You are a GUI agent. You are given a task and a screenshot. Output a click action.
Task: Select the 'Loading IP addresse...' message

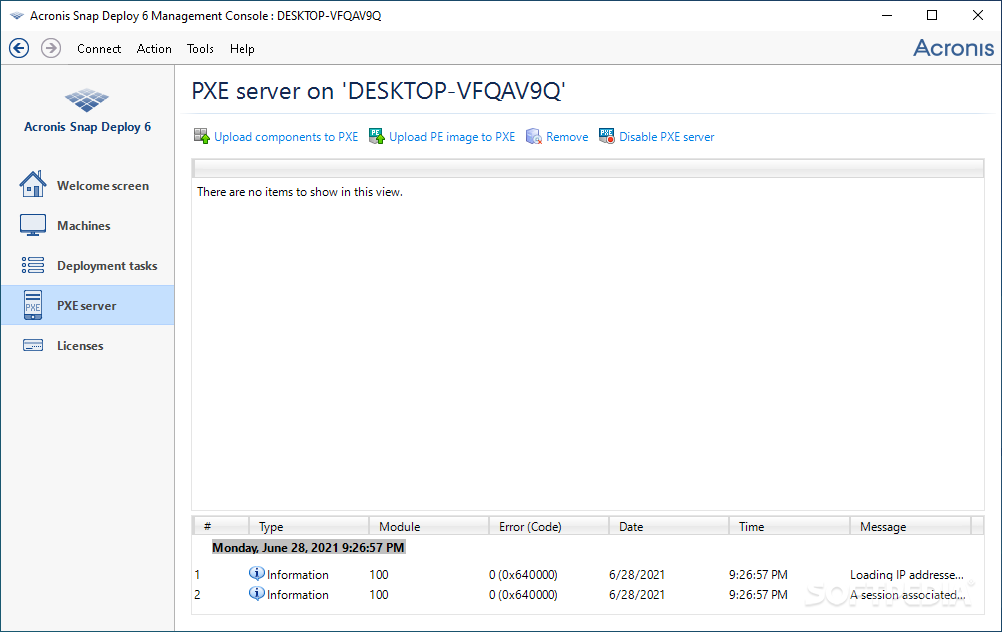tap(907, 574)
